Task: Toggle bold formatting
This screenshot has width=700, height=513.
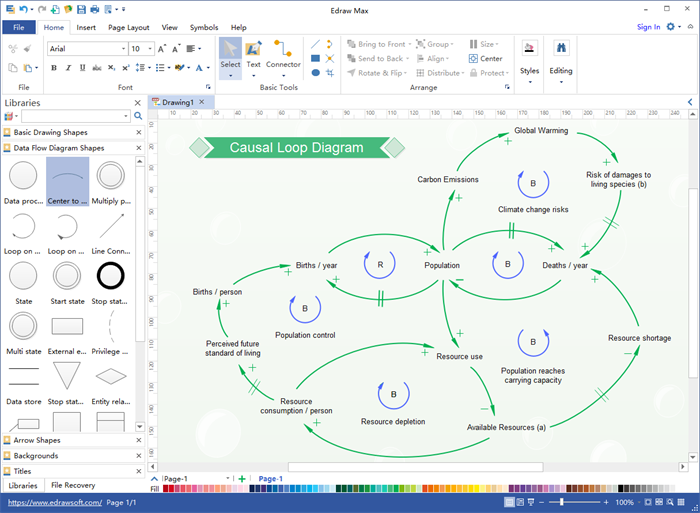Action: click(53, 68)
